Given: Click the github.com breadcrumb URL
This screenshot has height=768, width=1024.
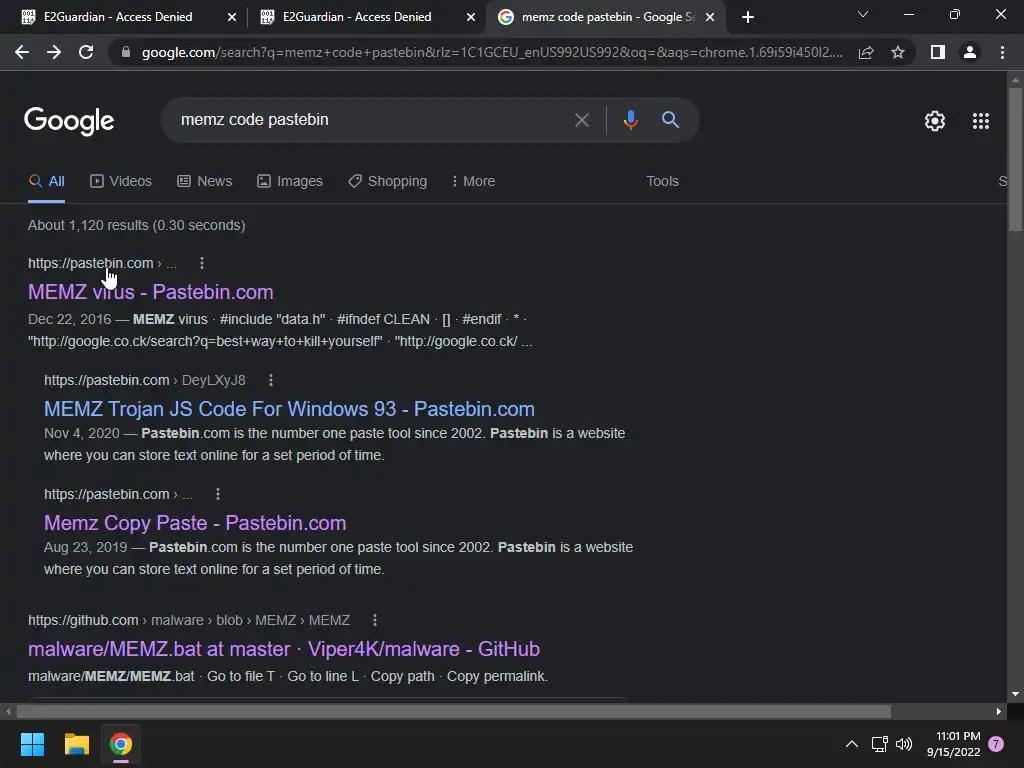Looking at the screenshot, I should point(189,620).
